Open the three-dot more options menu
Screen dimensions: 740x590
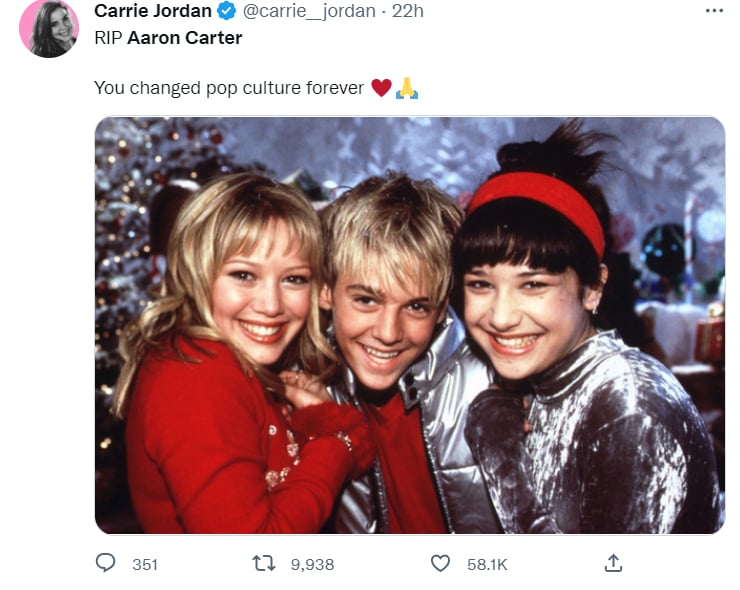coord(714,11)
